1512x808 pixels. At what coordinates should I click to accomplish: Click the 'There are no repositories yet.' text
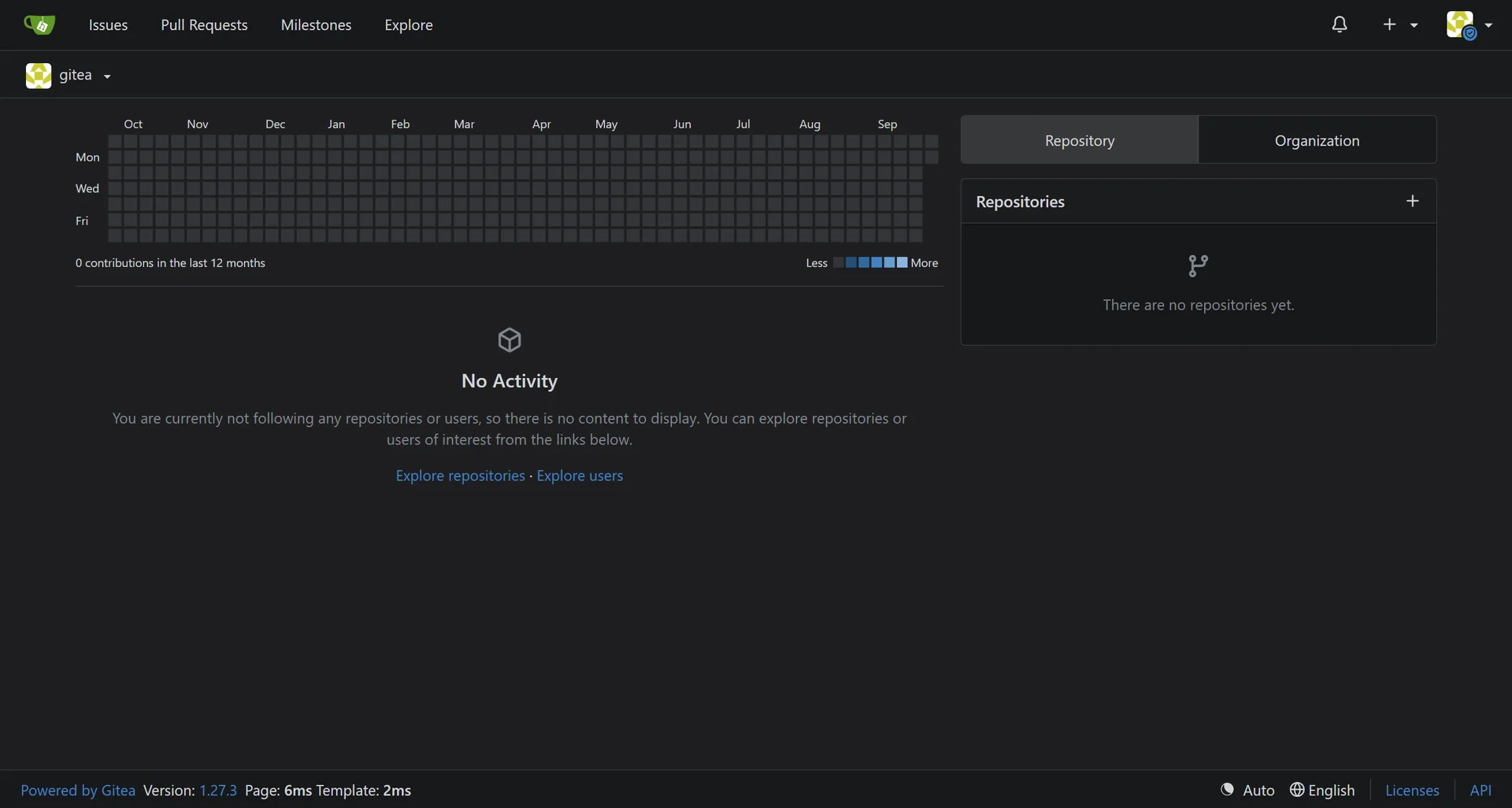(x=1199, y=305)
